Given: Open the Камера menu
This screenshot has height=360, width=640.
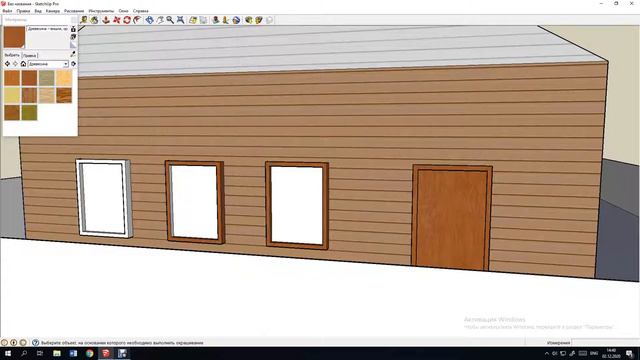Looking at the screenshot, I should pos(53,11).
